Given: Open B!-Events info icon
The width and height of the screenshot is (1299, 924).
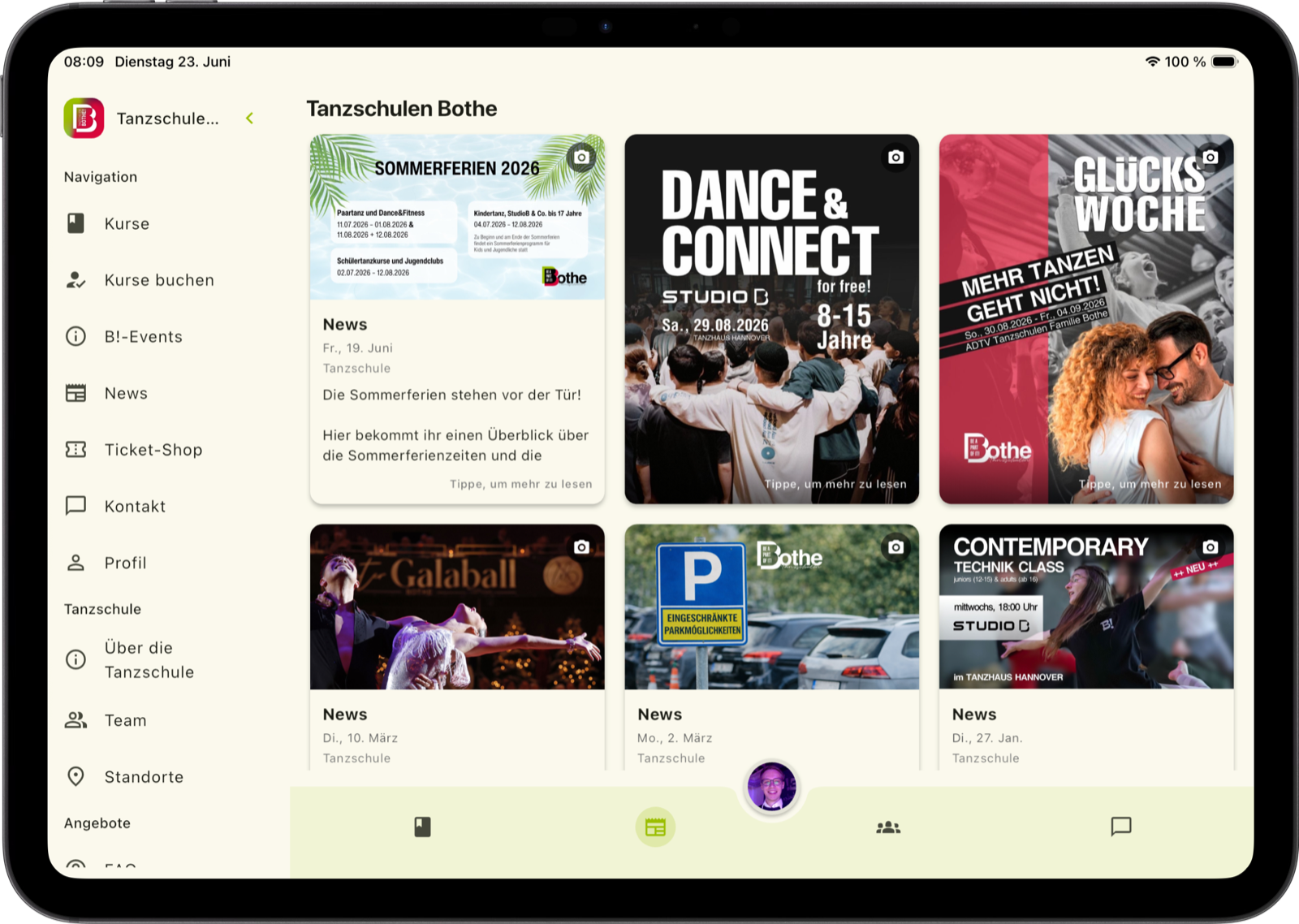Looking at the screenshot, I should pos(76,336).
